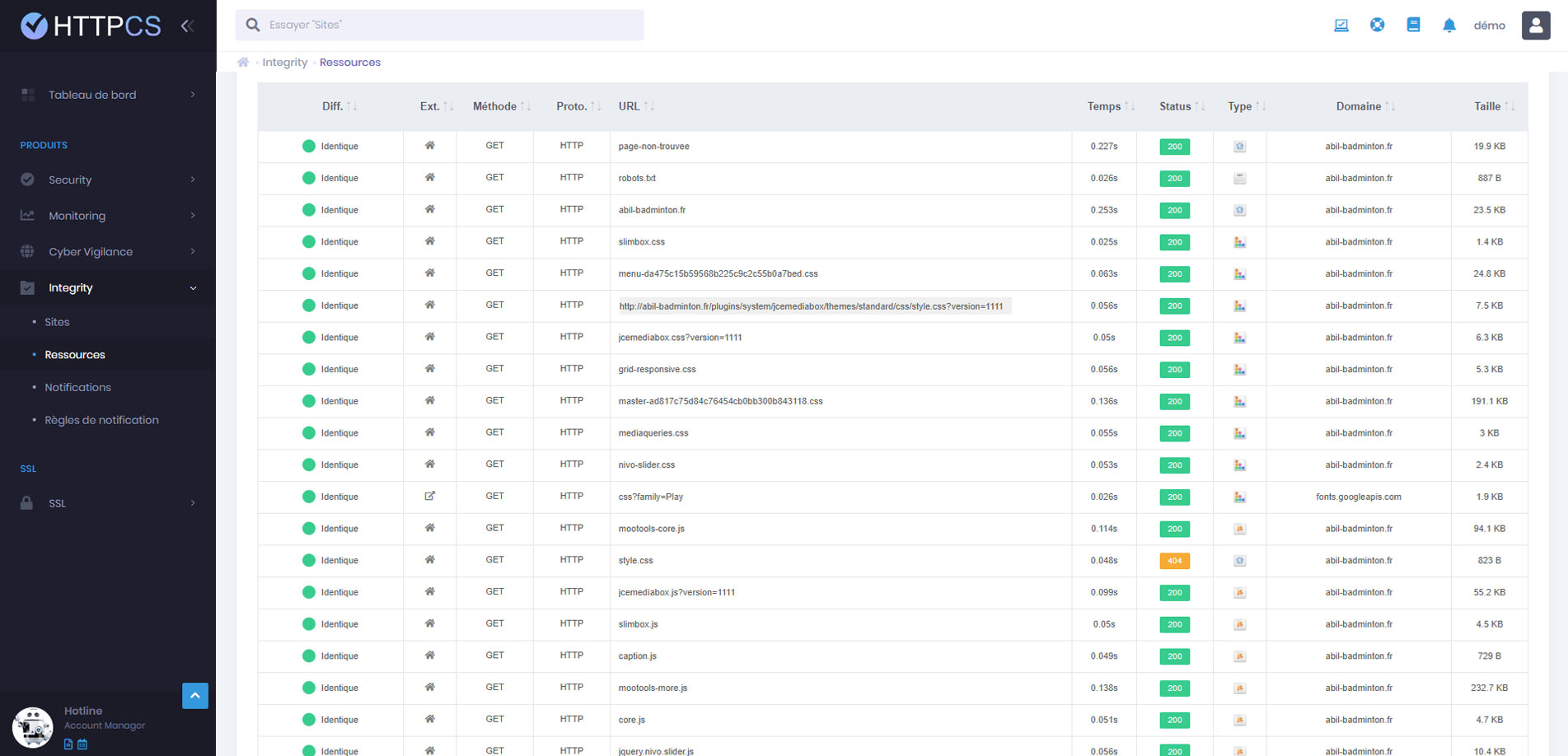Focus the Essayer "Sites" search field

click(x=440, y=25)
